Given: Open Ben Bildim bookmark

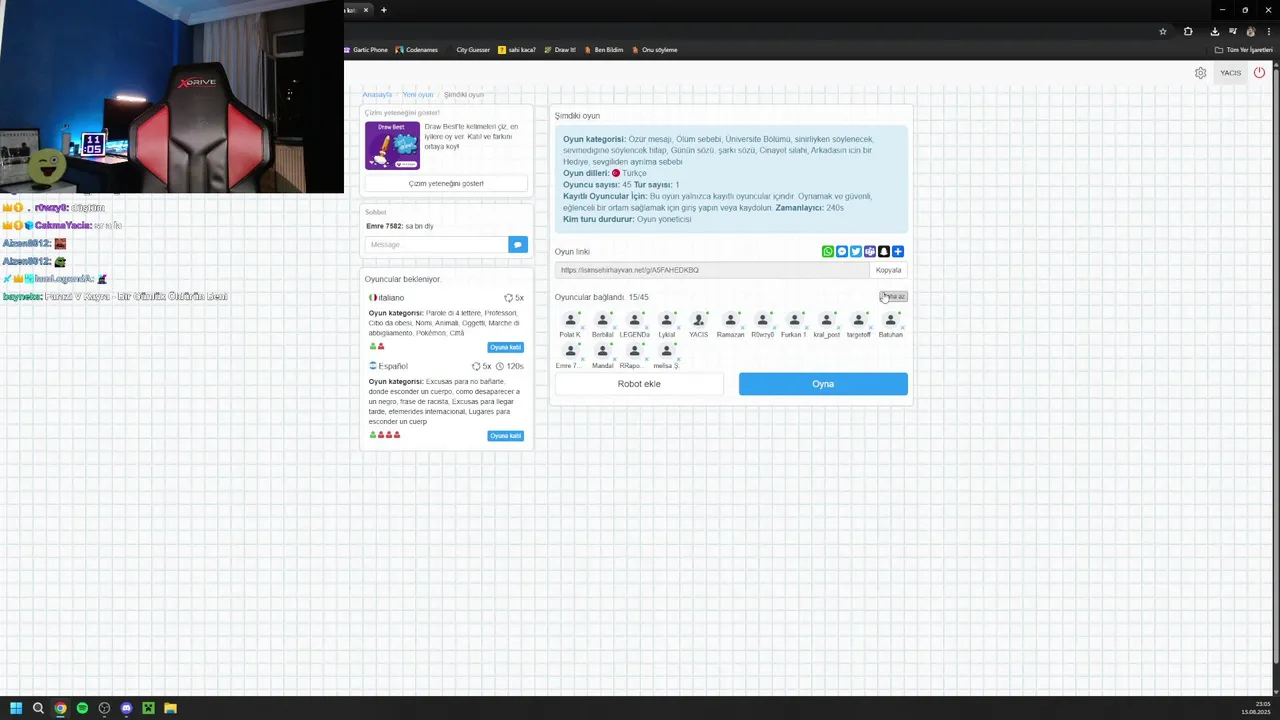Looking at the screenshot, I should click(604, 50).
